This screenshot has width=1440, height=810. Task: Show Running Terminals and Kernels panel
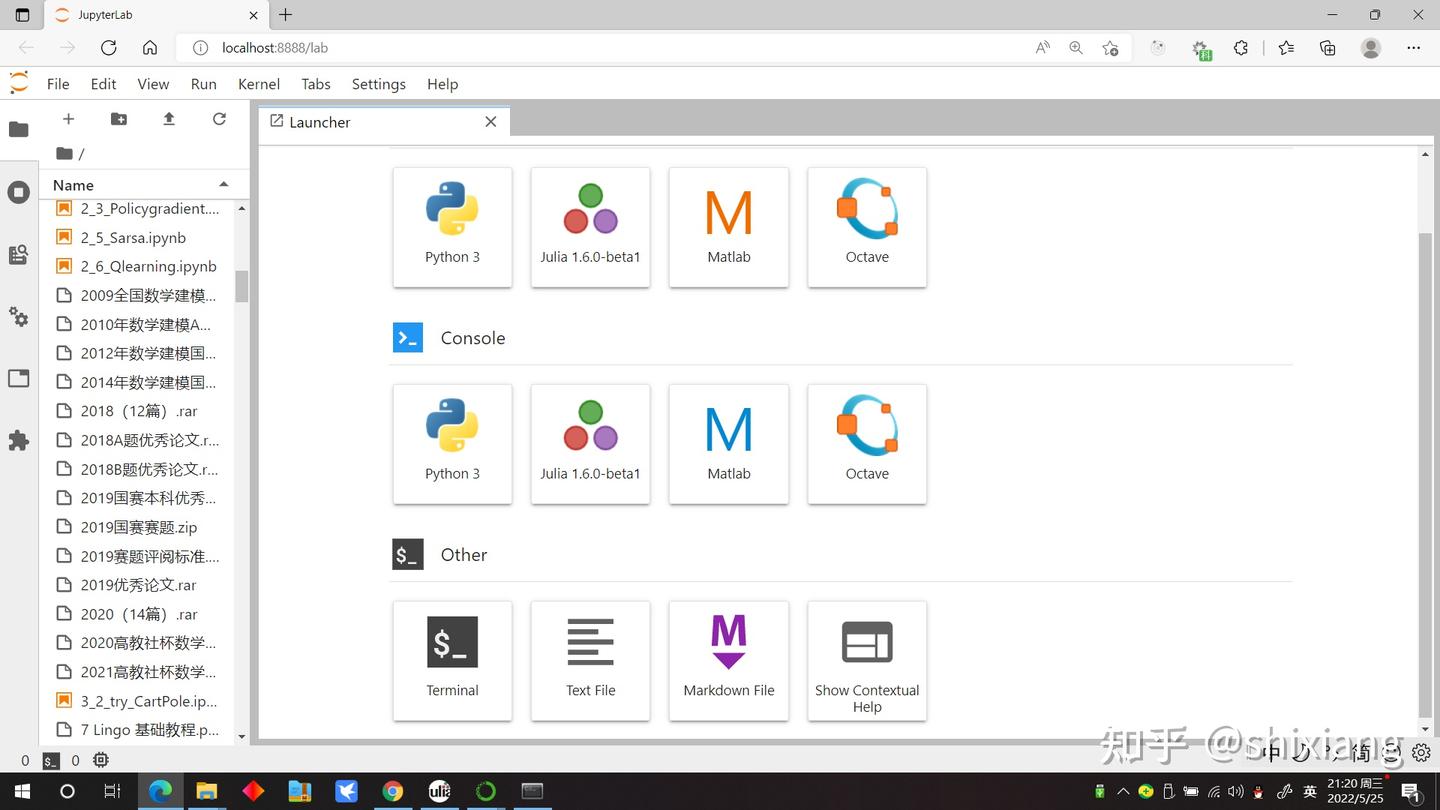pyautogui.click(x=18, y=192)
